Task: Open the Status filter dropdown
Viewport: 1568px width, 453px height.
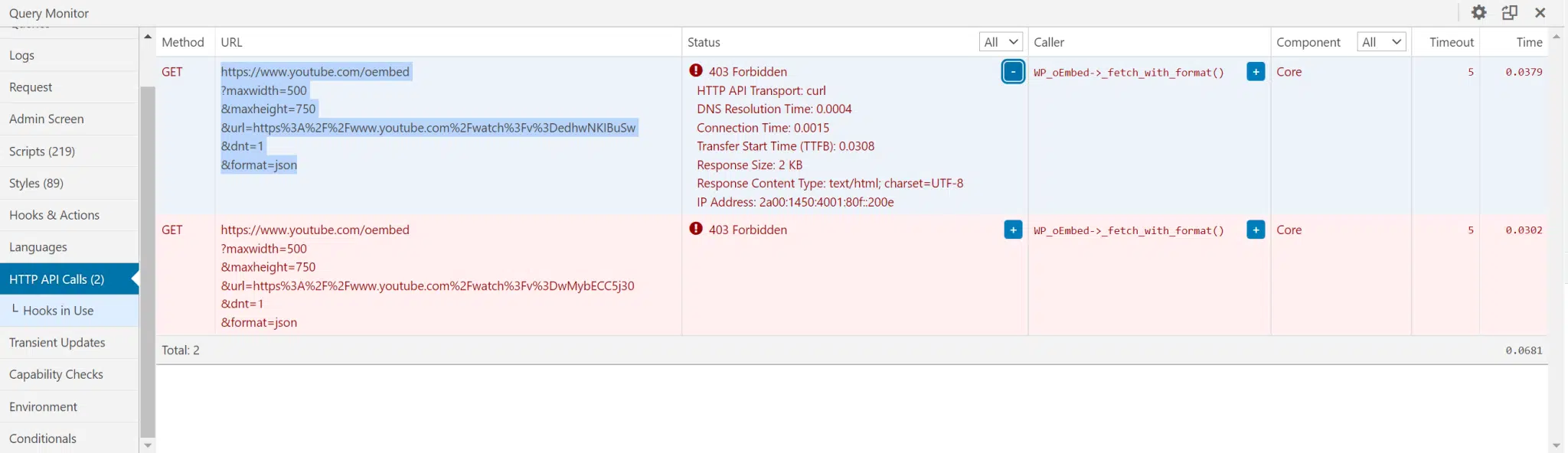Action: [x=1001, y=42]
